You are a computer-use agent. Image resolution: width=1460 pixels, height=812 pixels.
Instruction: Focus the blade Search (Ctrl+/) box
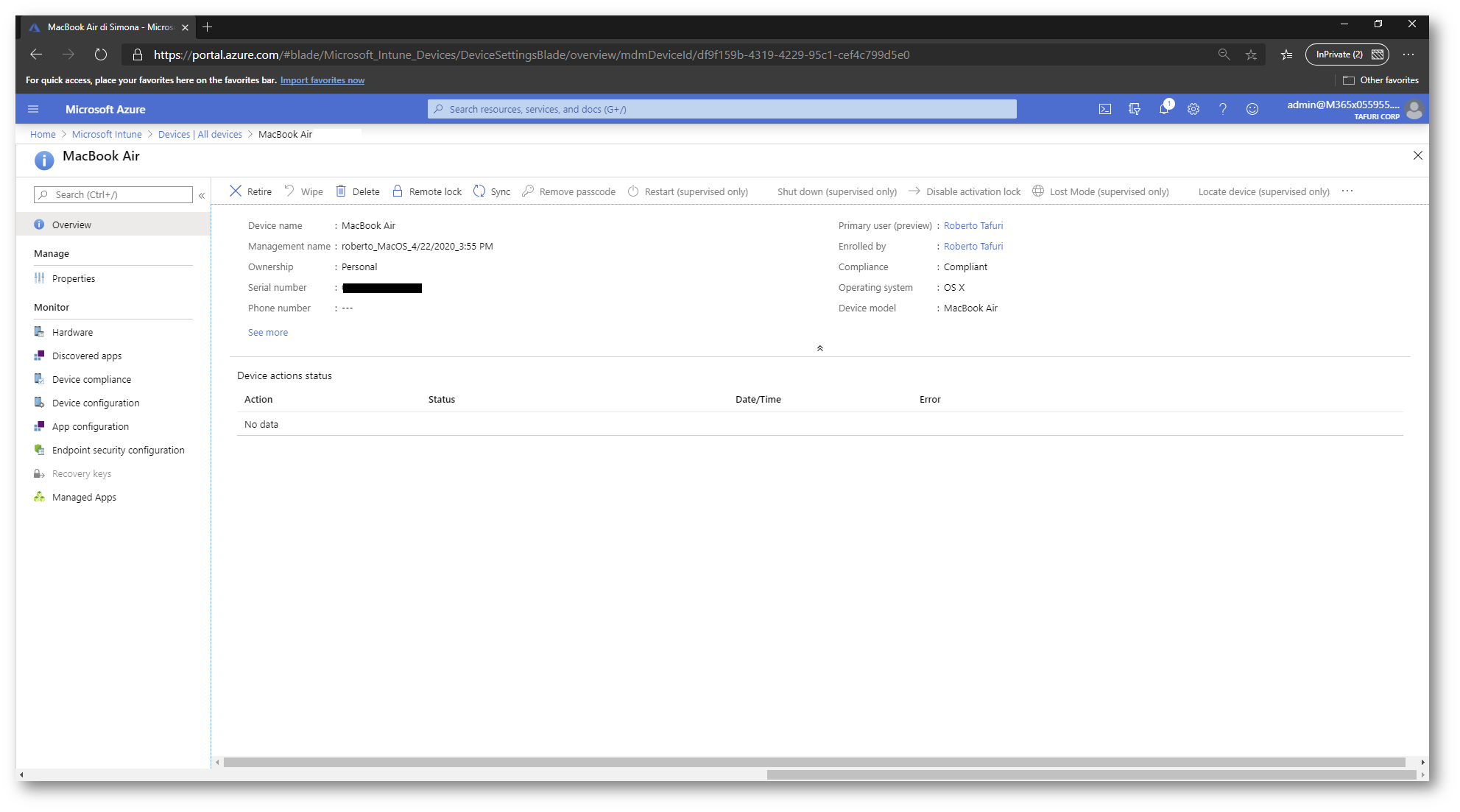[x=113, y=194]
